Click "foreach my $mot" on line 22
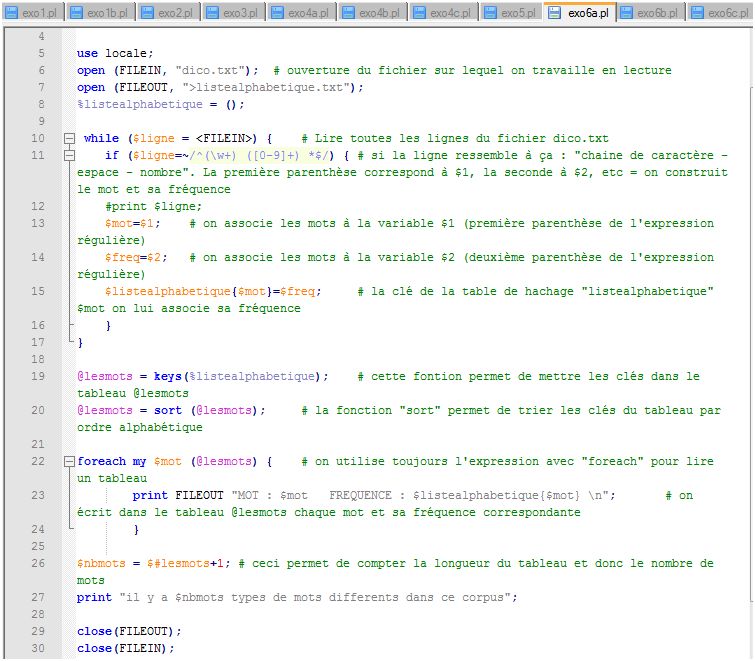The height and width of the screenshot is (661, 755). pos(130,462)
